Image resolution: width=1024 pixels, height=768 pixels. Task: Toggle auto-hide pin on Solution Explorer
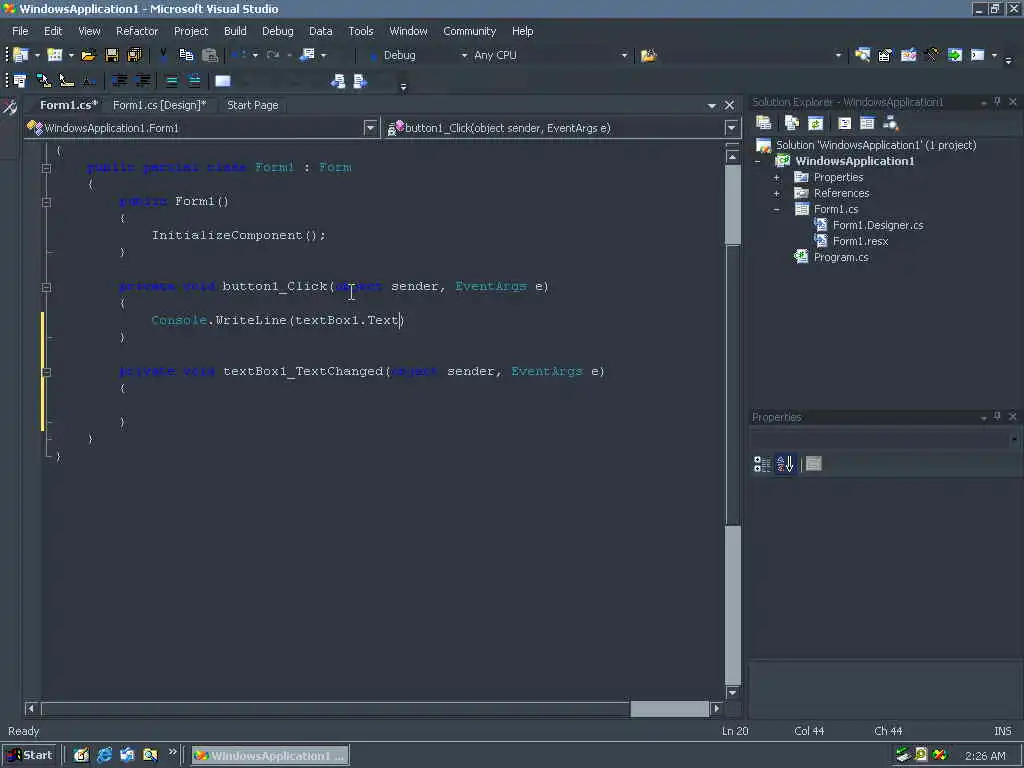(x=997, y=102)
